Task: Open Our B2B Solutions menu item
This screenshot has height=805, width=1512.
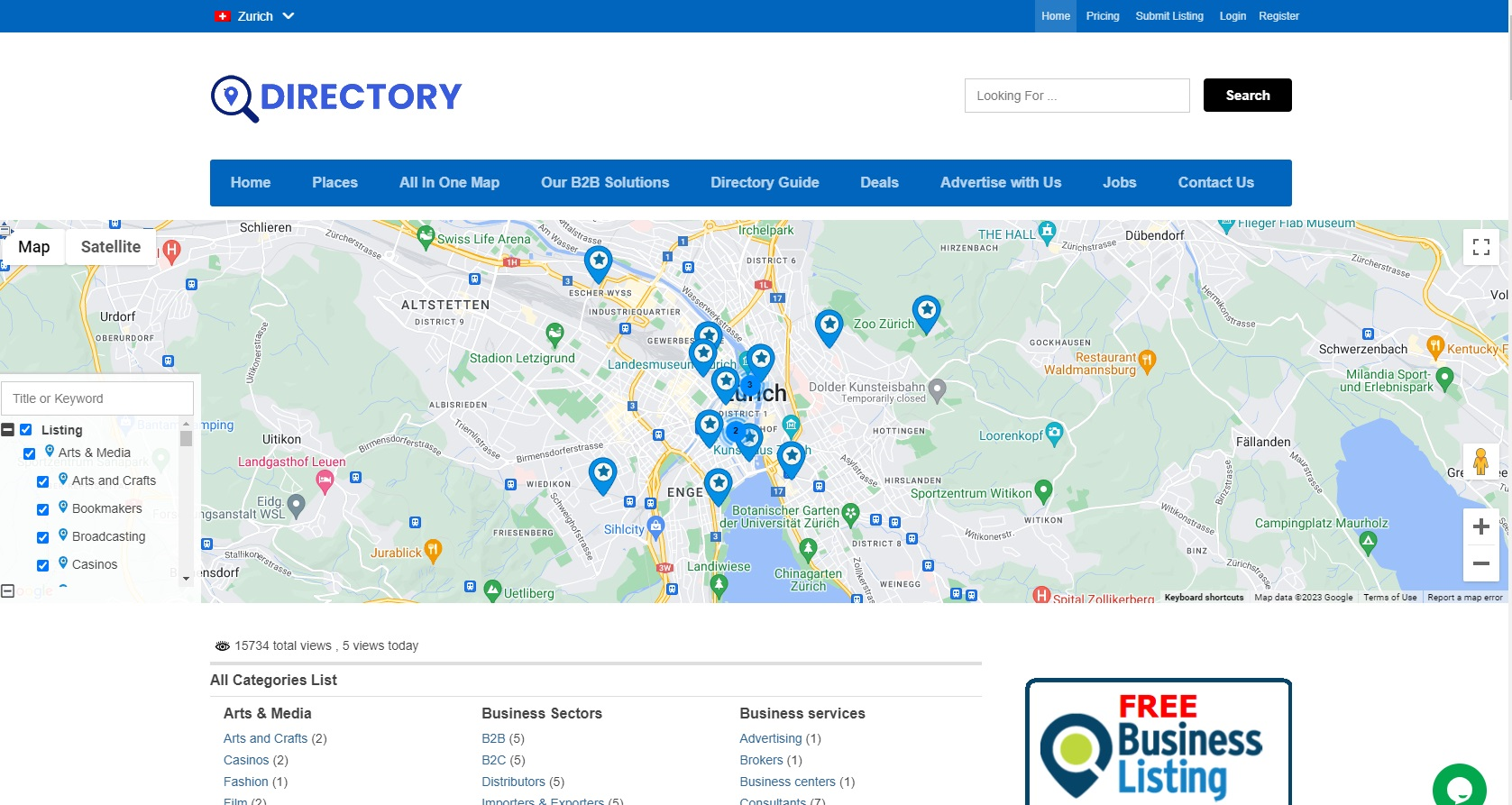Action: point(605,183)
